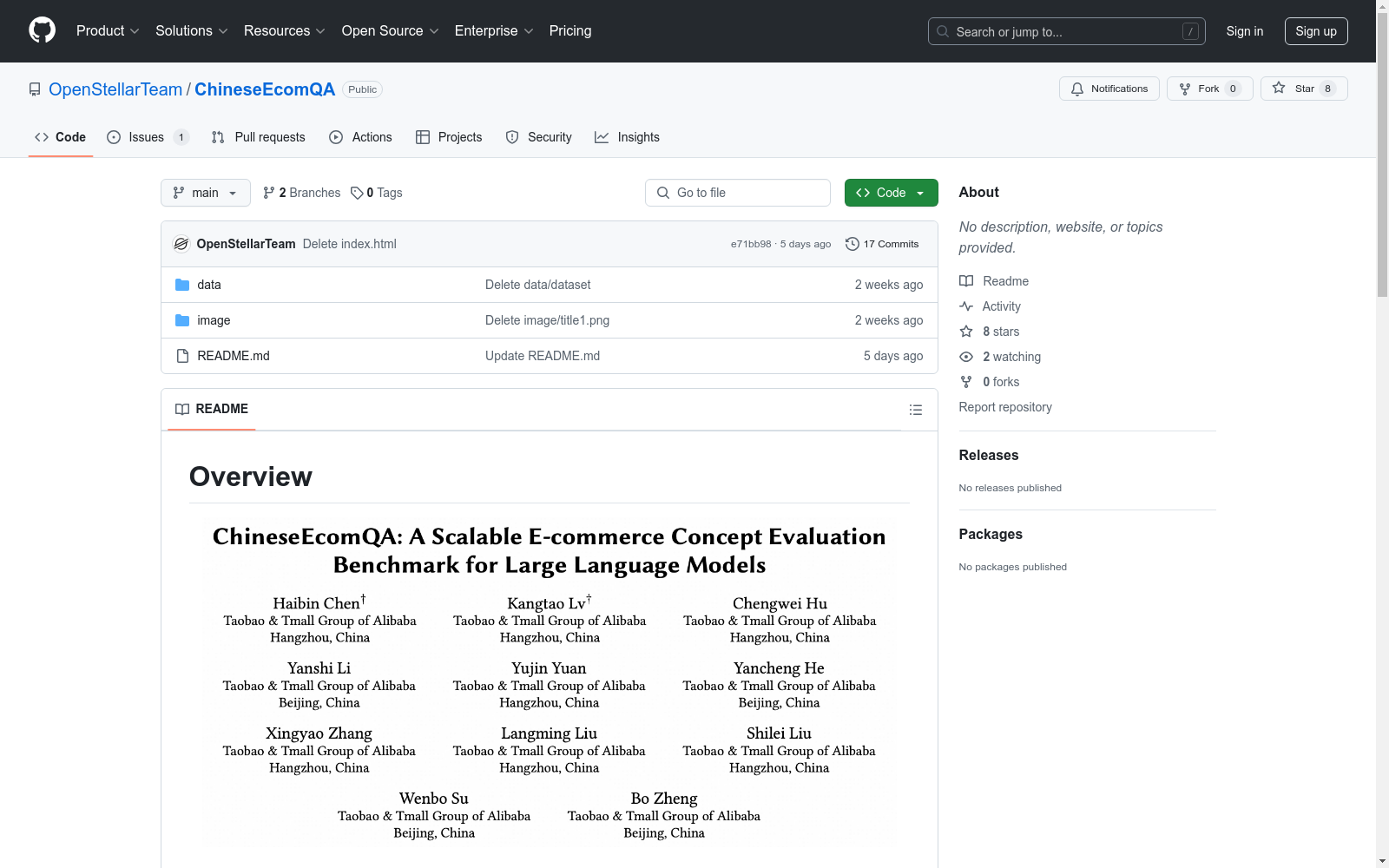Screen dimensions: 1389x868
Task: Click the eye icon beside 2 watching
Action: (966, 357)
